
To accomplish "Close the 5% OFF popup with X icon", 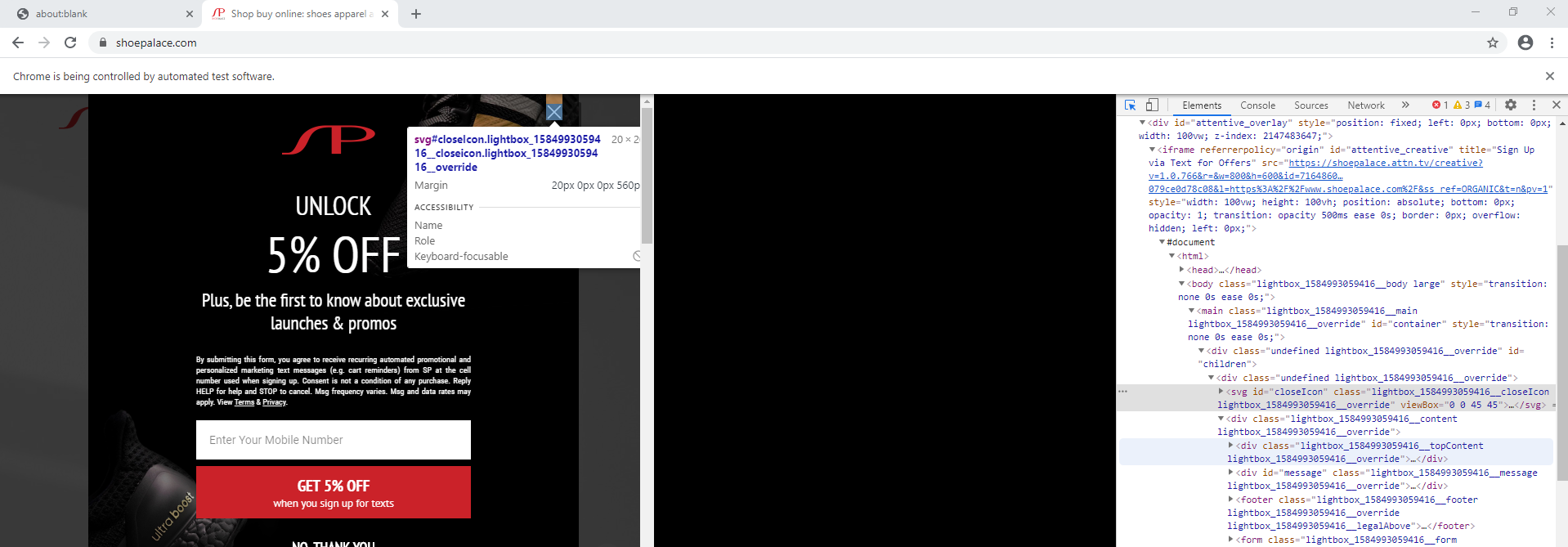I will pyautogui.click(x=554, y=112).
